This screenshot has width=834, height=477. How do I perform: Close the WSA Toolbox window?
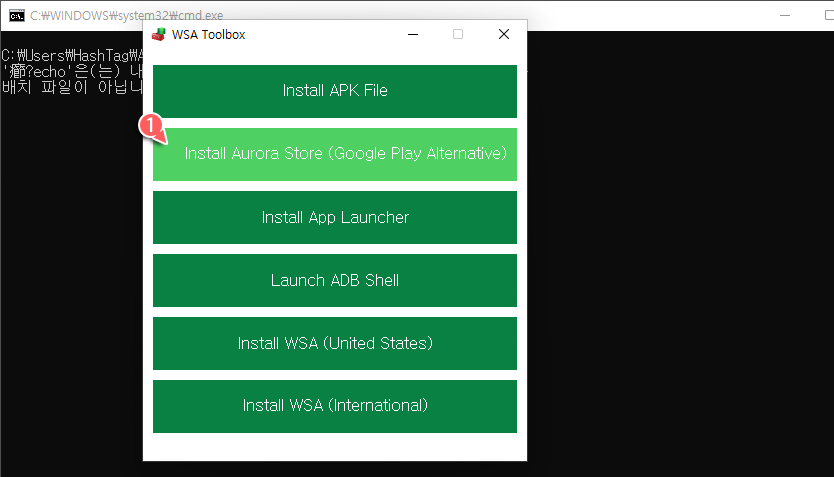(x=504, y=35)
